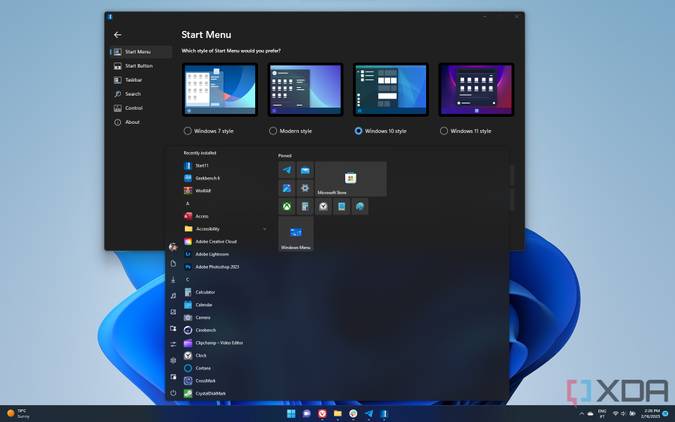Click the taskbar clock and date
The width and height of the screenshot is (675, 422).
point(650,414)
